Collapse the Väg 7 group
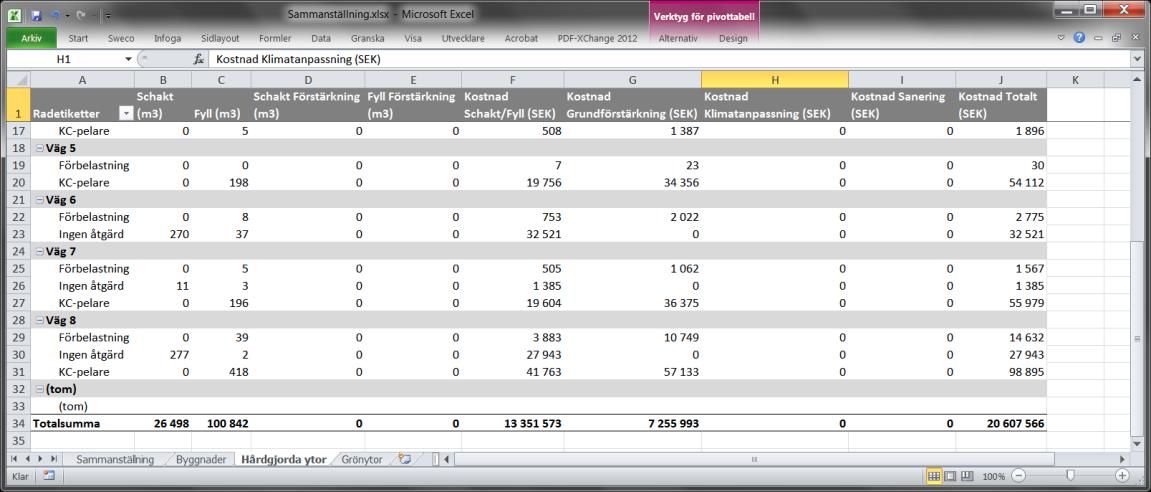The height and width of the screenshot is (492, 1151). point(40,251)
